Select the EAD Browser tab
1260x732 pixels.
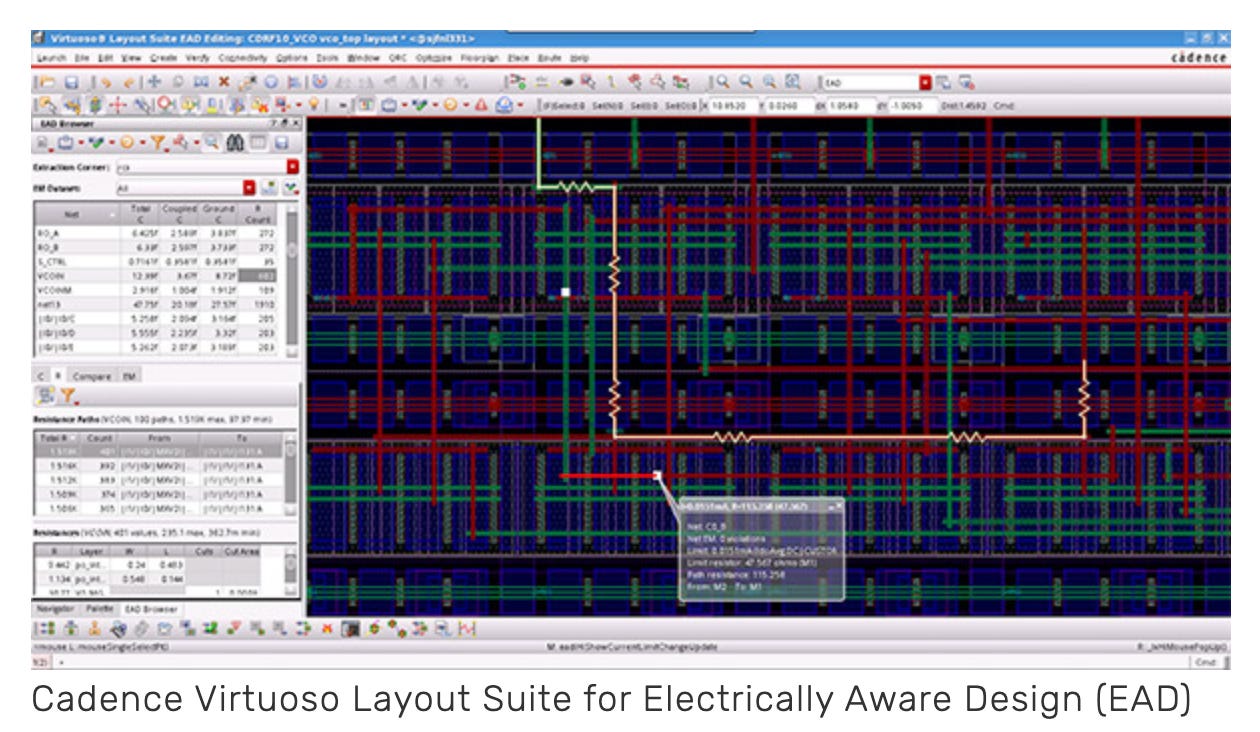coord(150,608)
